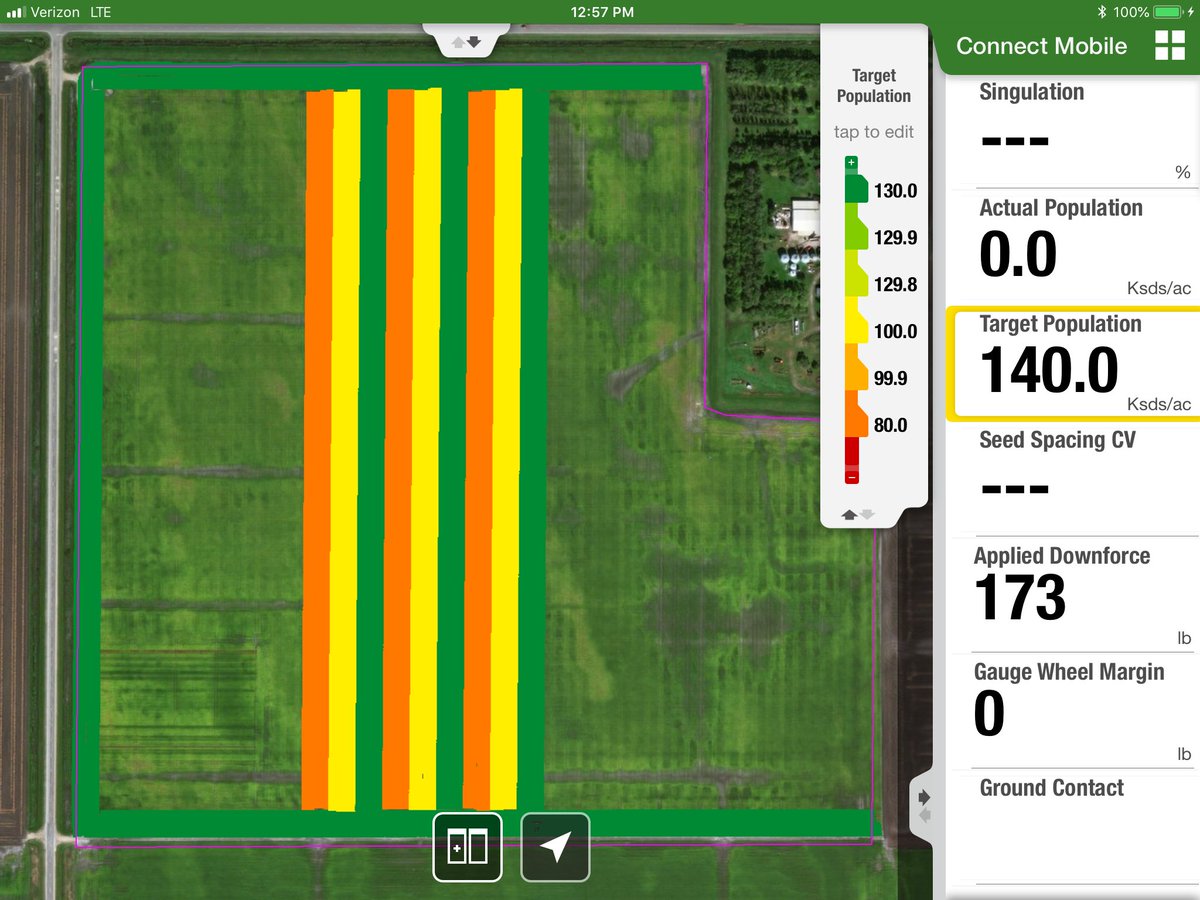Image resolution: width=1200 pixels, height=900 pixels.
Task: Tap the Verizon signal strength icon
Action: click(x=16, y=11)
